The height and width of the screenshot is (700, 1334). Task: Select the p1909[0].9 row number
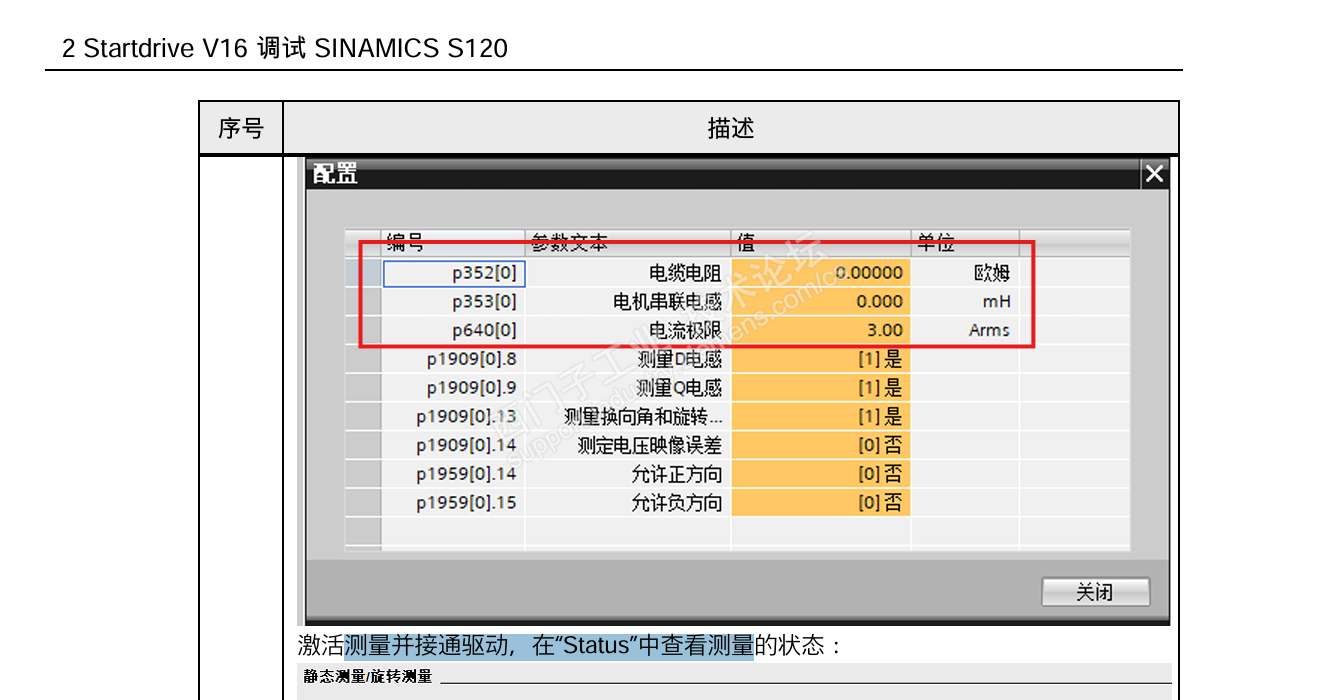454,388
